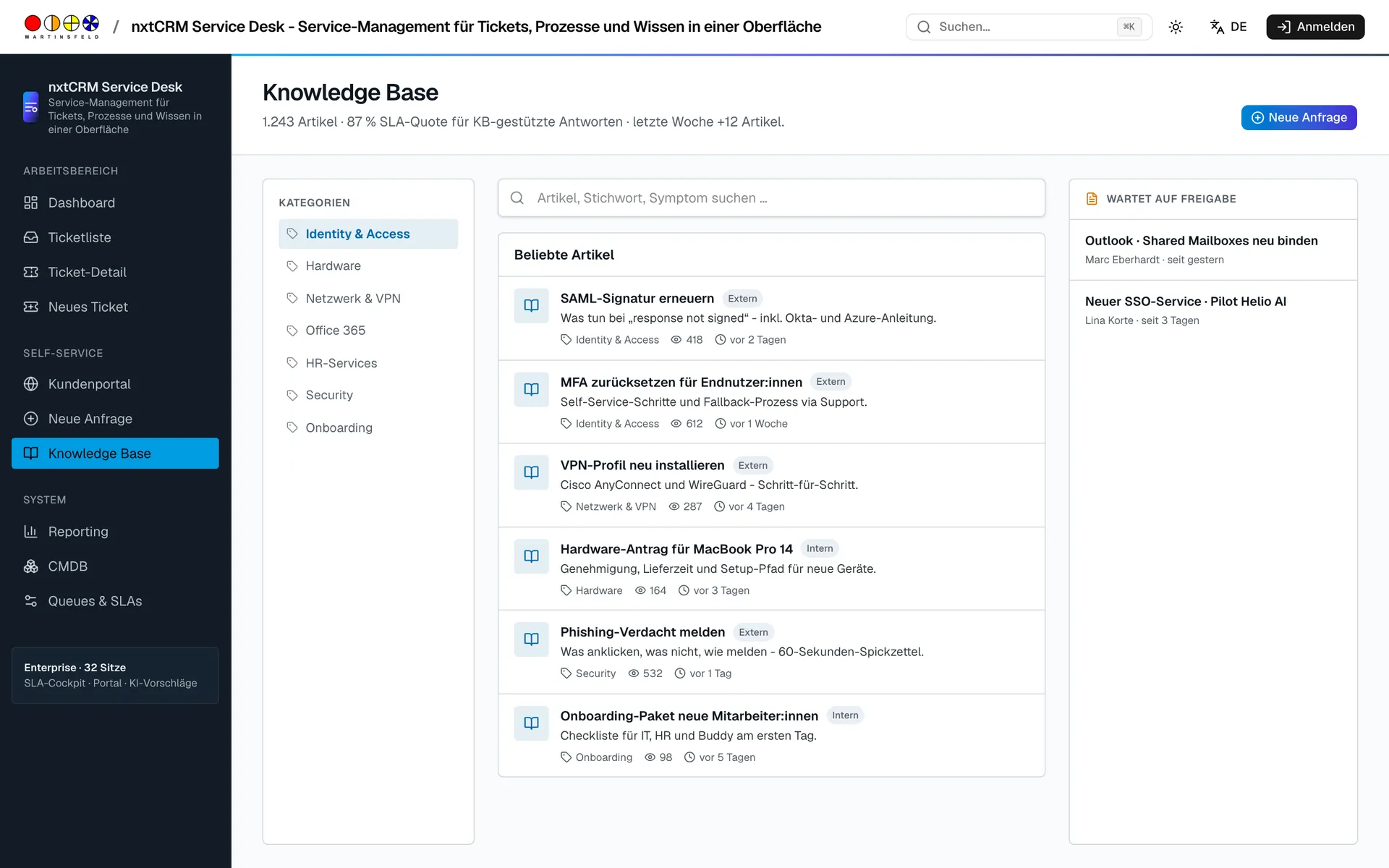
Task: Select the HR-Services category
Action: tap(368, 363)
